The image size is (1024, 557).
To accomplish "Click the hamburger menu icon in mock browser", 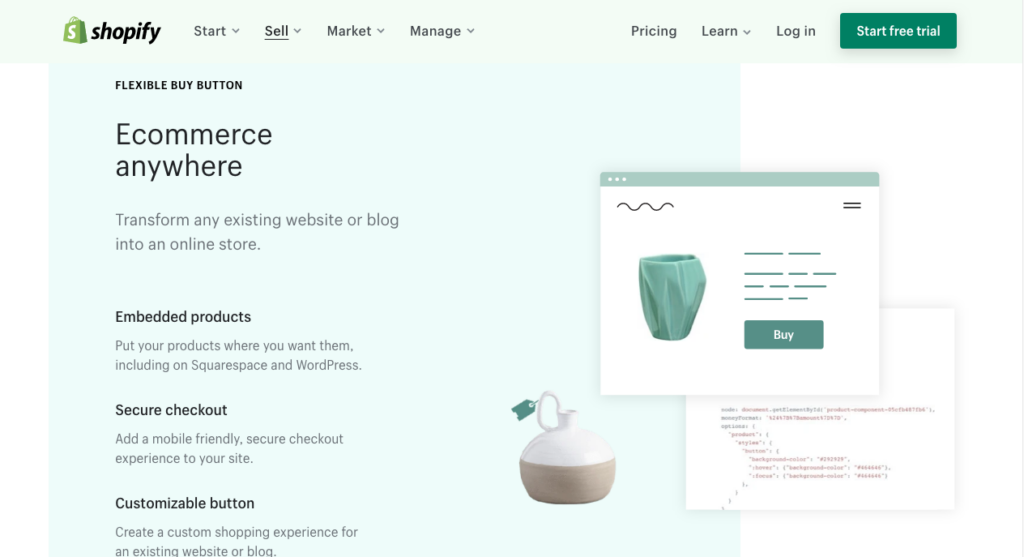I will (852, 206).
